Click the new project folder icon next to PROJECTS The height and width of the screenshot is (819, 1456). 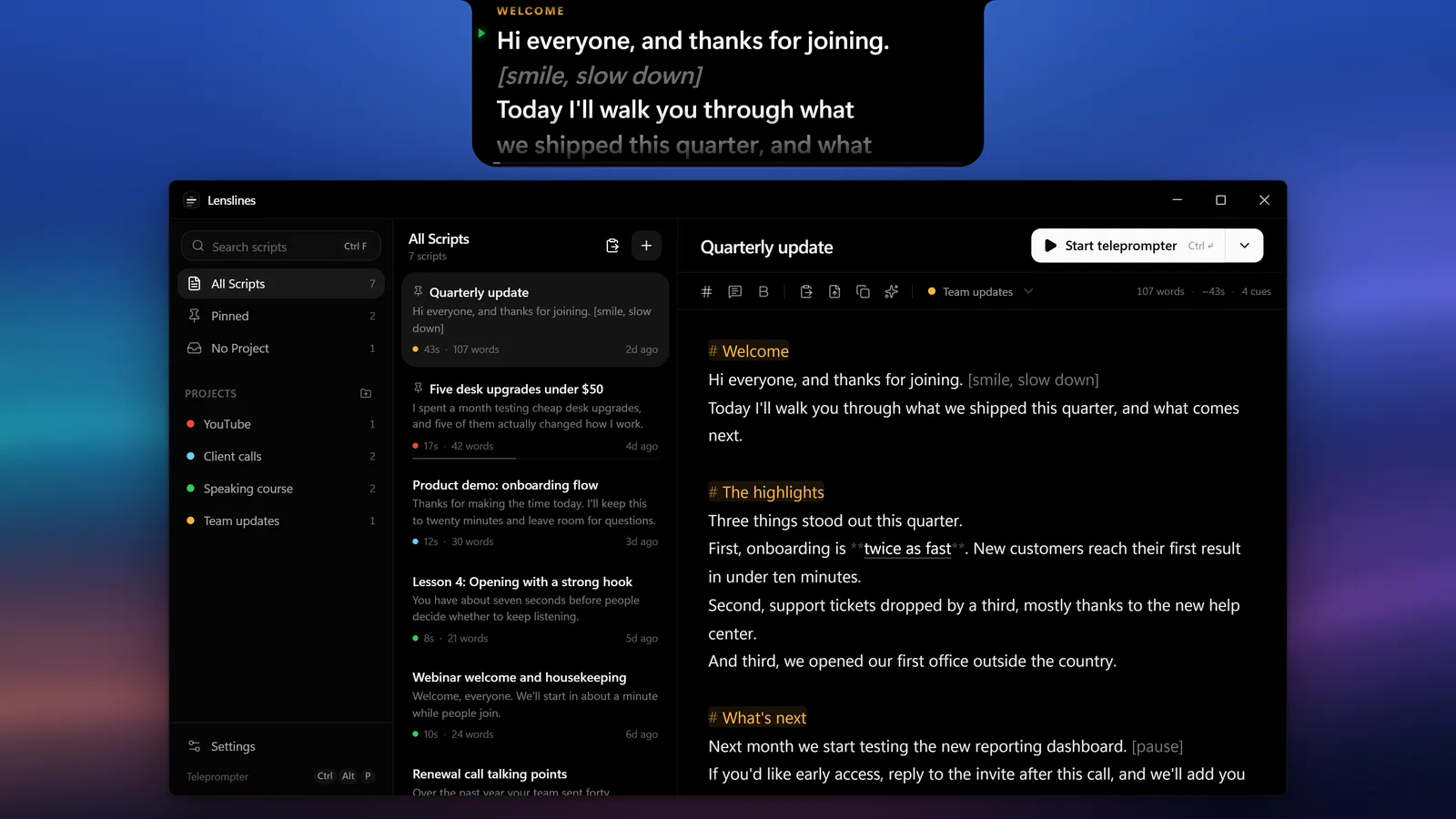point(366,393)
